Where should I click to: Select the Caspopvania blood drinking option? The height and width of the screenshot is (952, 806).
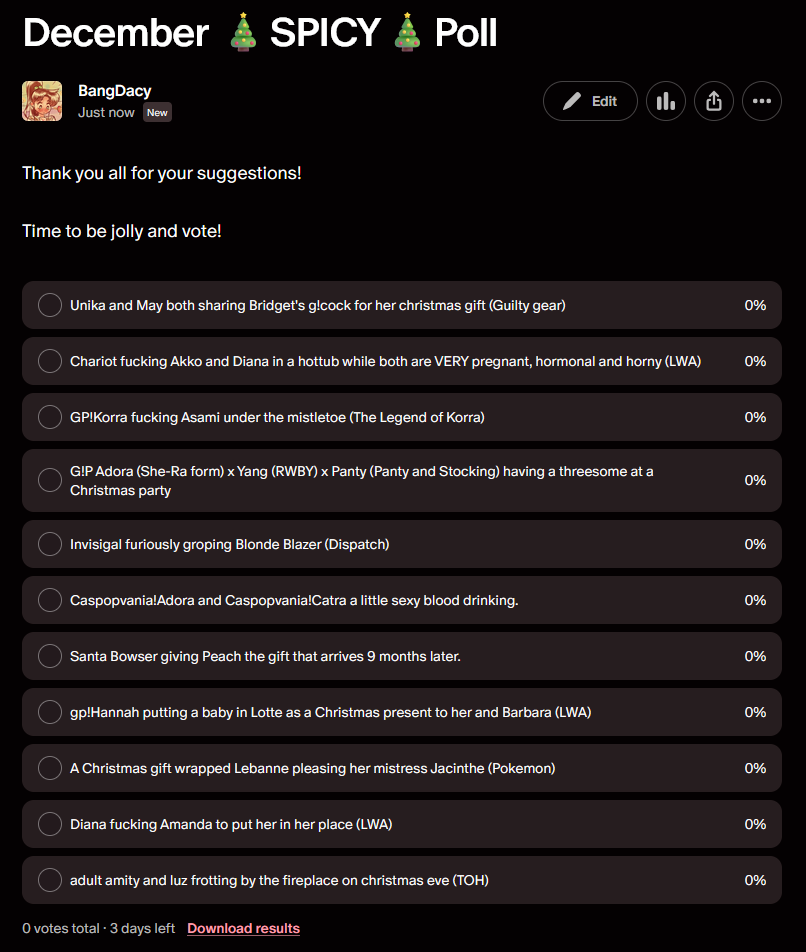[x=50, y=600]
